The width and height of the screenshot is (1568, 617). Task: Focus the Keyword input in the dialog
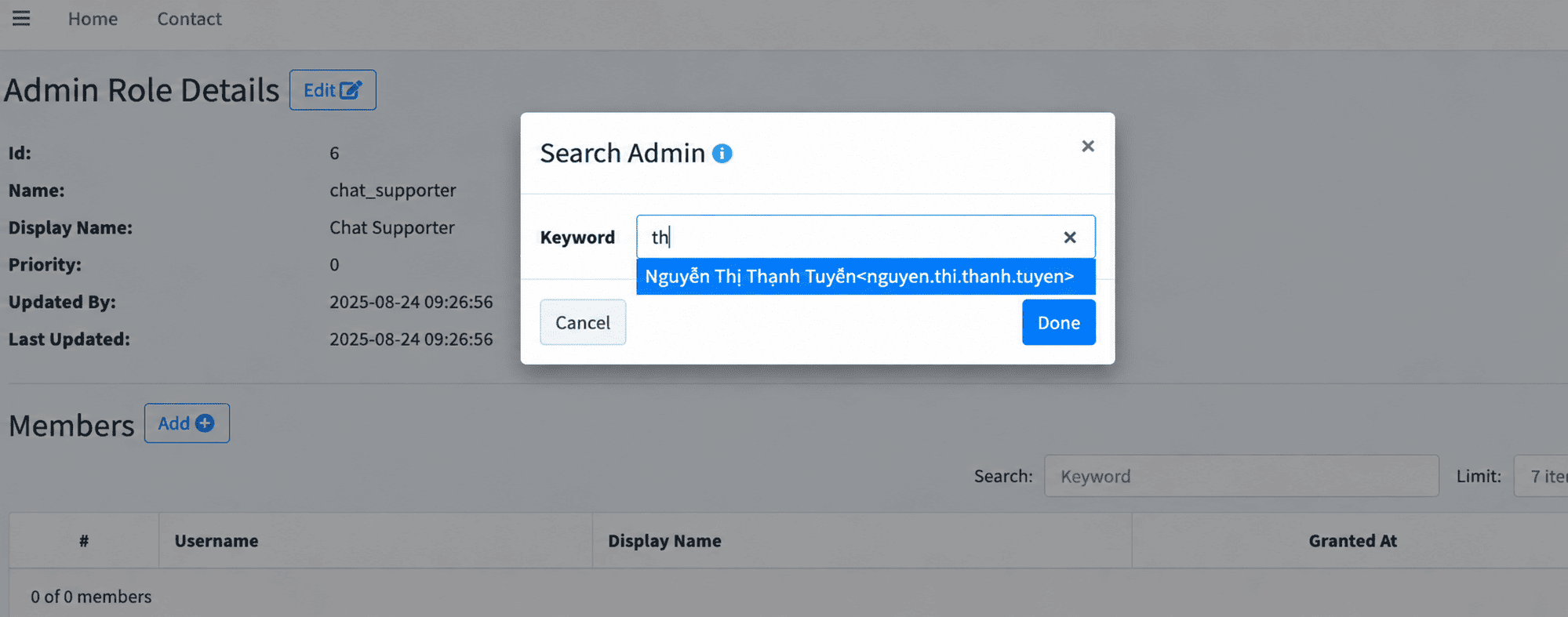[865, 237]
